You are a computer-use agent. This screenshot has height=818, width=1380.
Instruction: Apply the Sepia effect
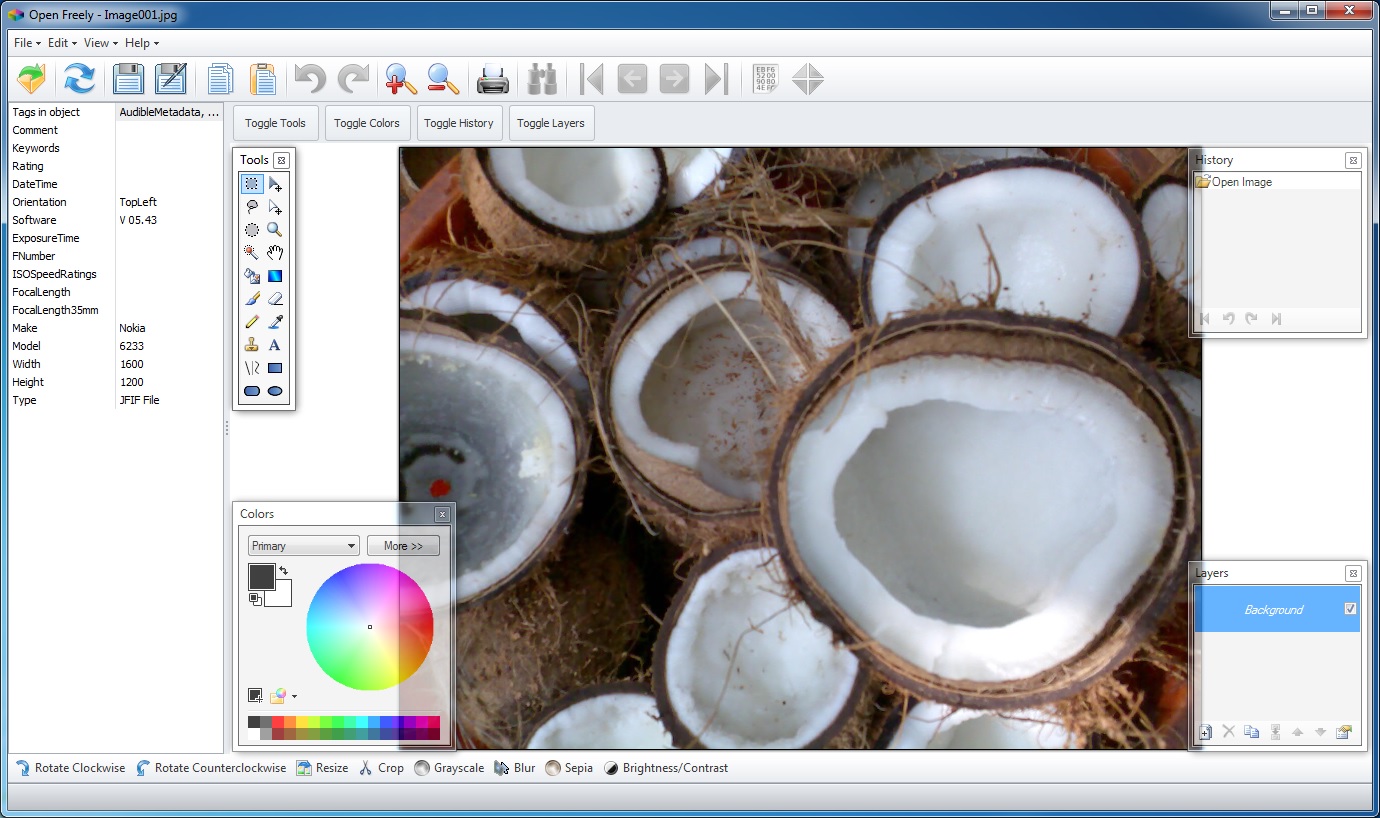[x=569, y=768]
